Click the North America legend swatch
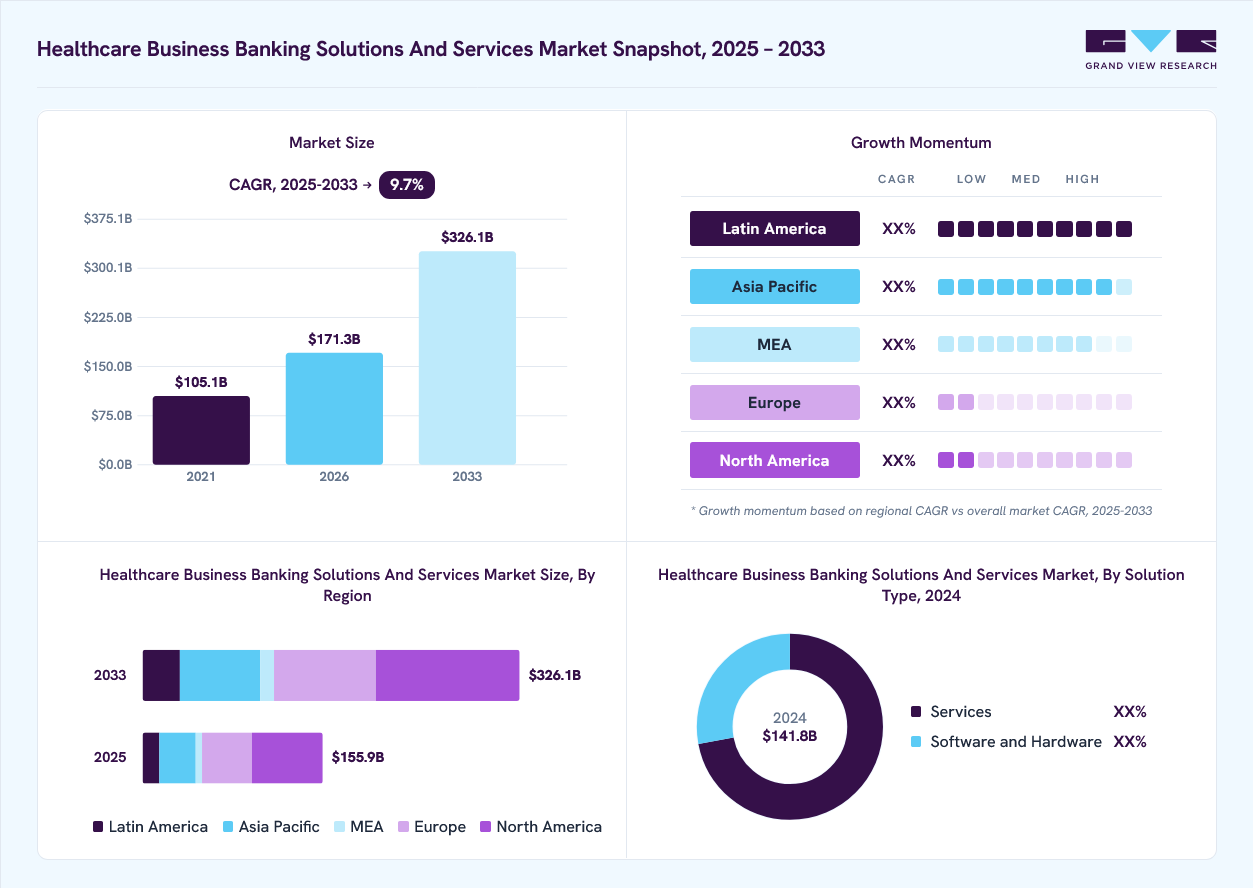This screenshot has height=888, width=1253. pos(486,827)
